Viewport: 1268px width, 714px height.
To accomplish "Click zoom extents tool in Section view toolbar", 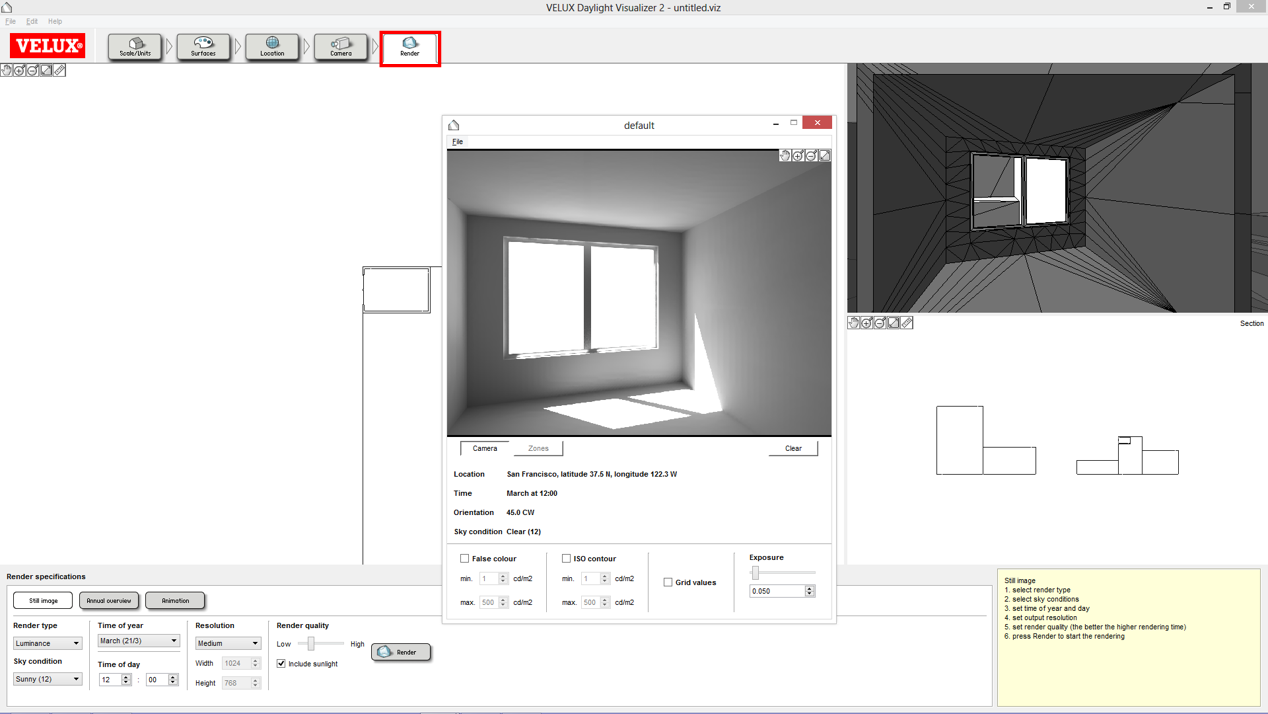I will pos(894,323).
